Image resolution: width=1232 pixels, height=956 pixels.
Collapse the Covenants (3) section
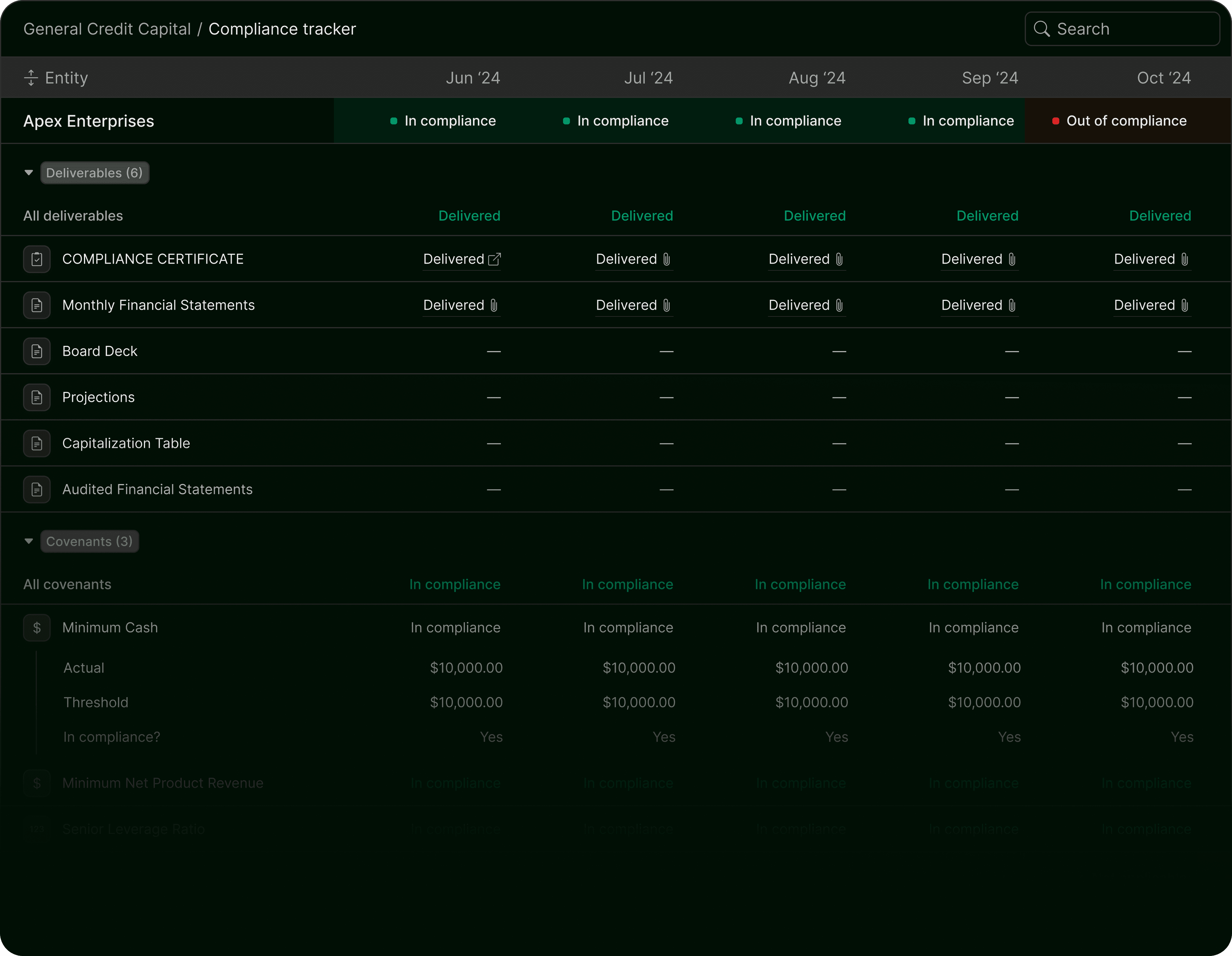(29, 541)
